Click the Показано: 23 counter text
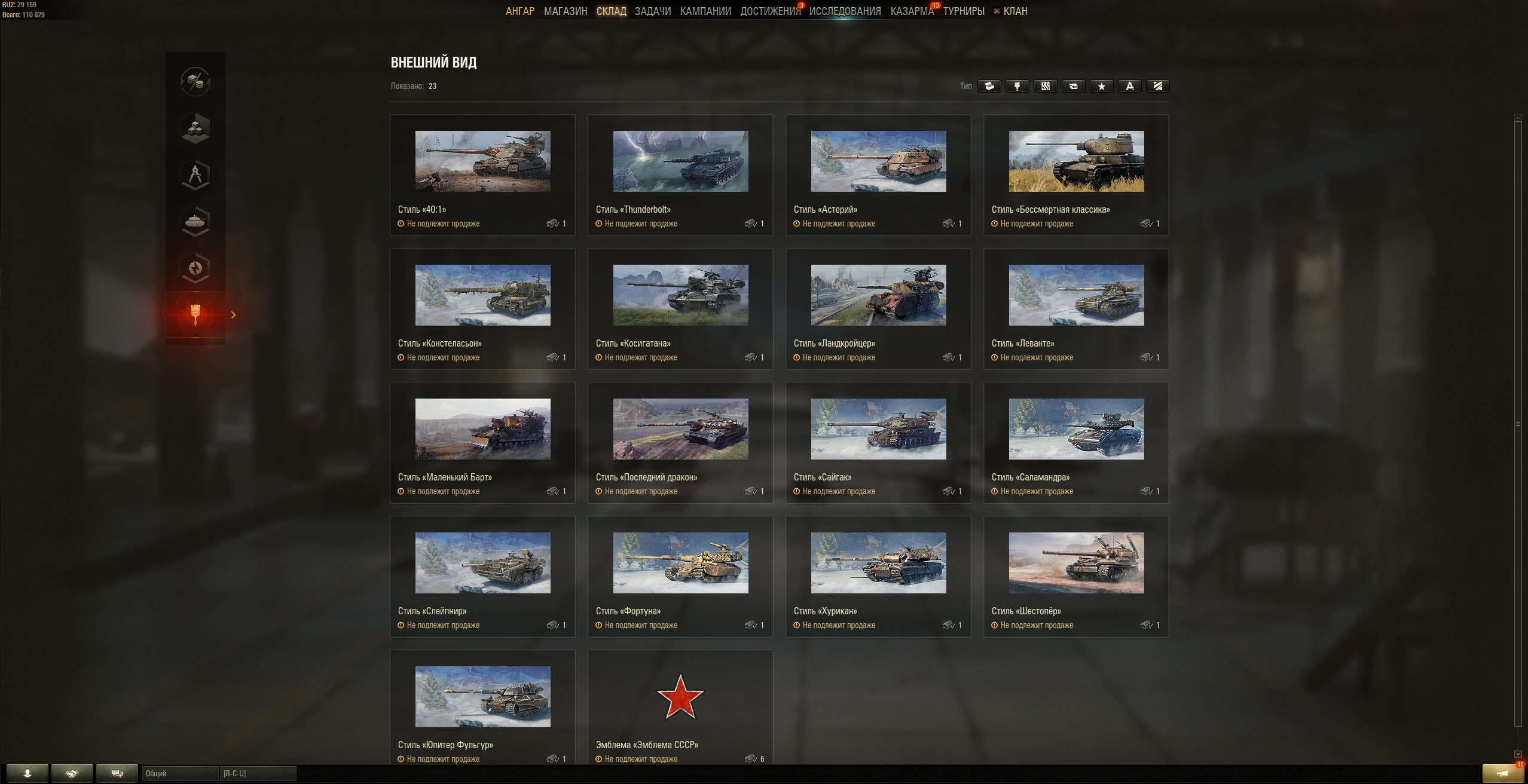The image size is (1528, 784). (x=414, y=86)
